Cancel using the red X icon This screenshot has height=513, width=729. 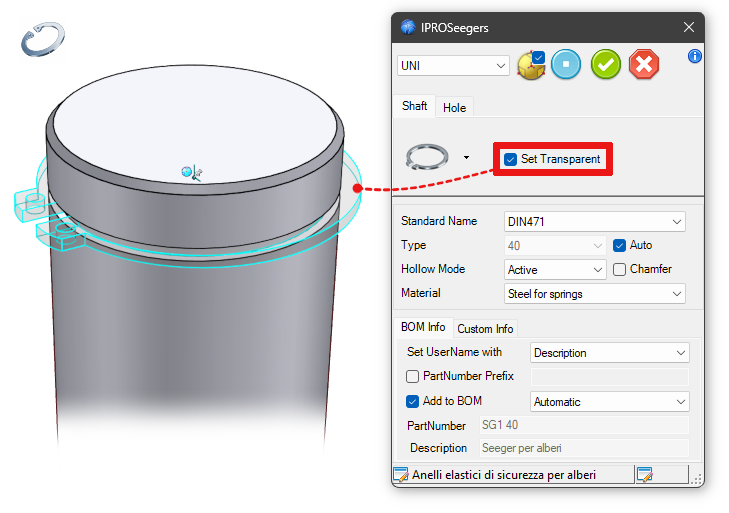[644, 65]
